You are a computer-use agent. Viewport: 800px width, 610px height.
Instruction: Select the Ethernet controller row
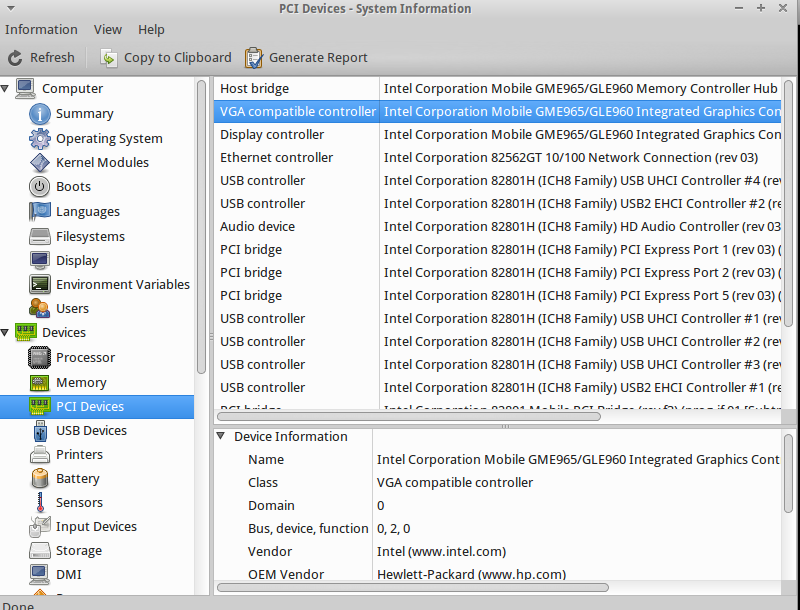(x=276, y=158)
